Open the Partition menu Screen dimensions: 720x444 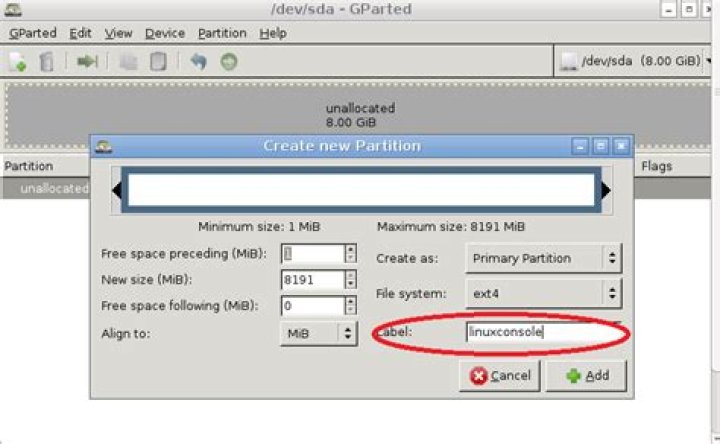pyautogui.click(x=222, y=33)
